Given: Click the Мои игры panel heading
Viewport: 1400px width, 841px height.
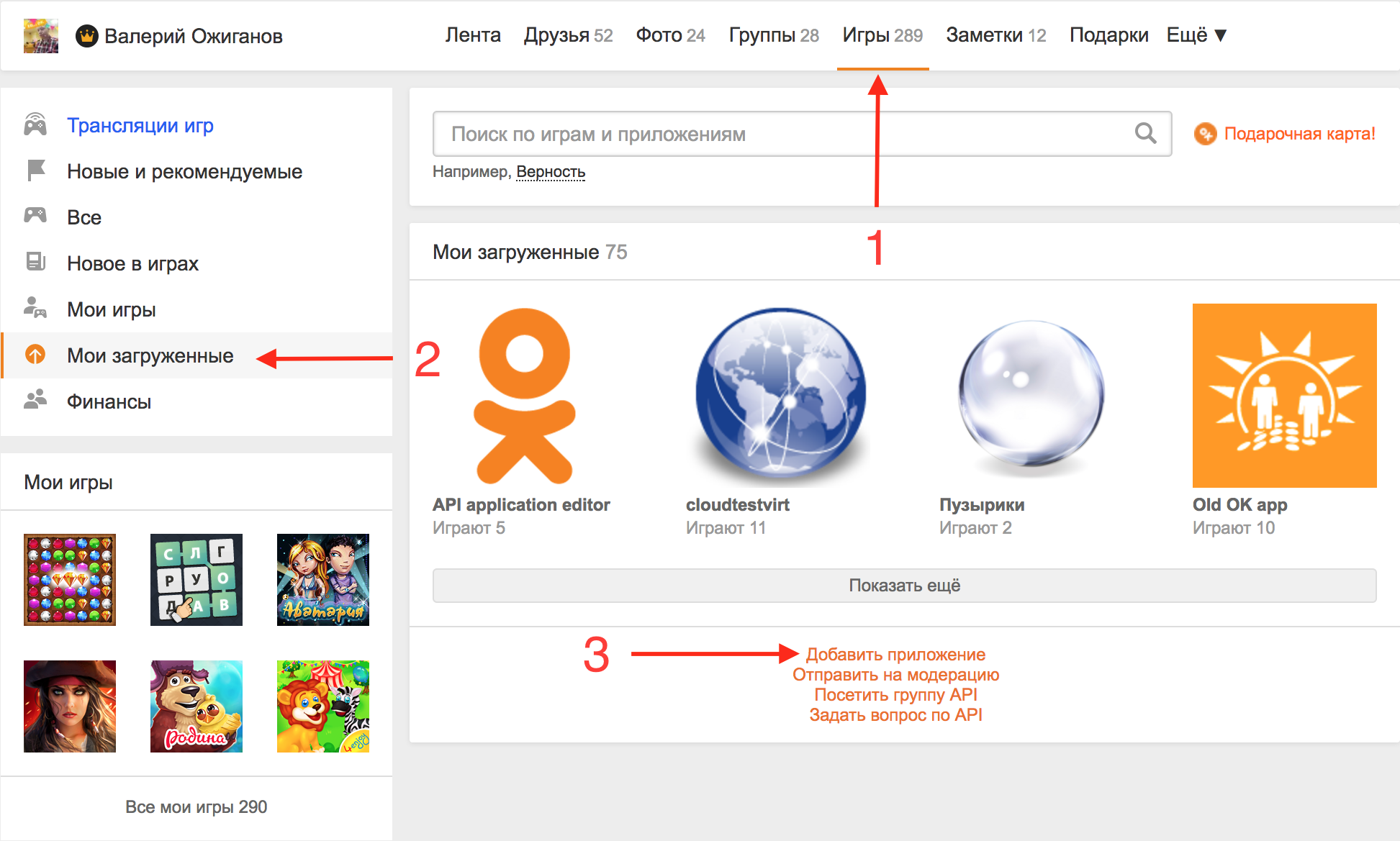Looking at the screenshot, I should click(68, 482).
